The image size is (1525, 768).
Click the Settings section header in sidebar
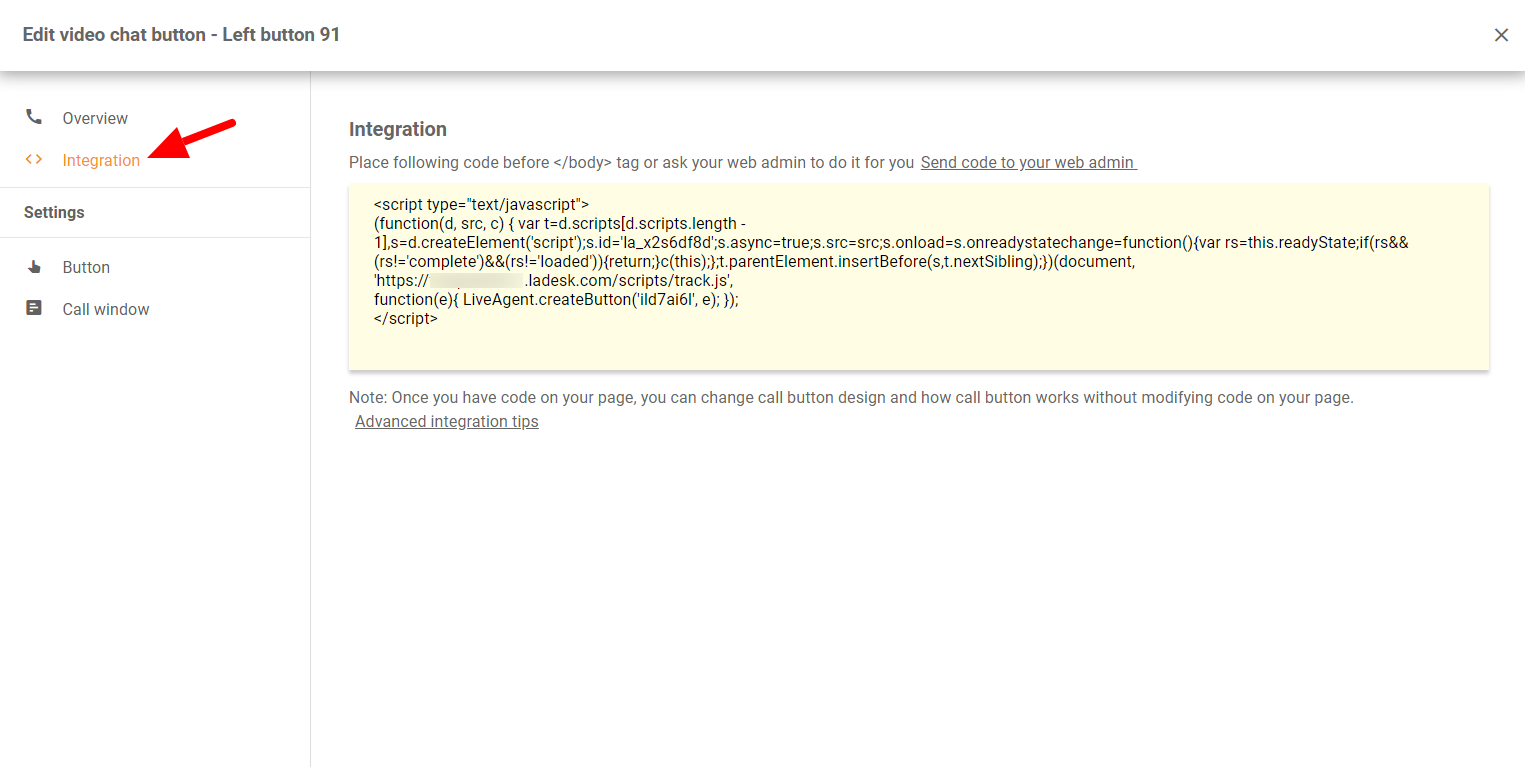[54, 212]
